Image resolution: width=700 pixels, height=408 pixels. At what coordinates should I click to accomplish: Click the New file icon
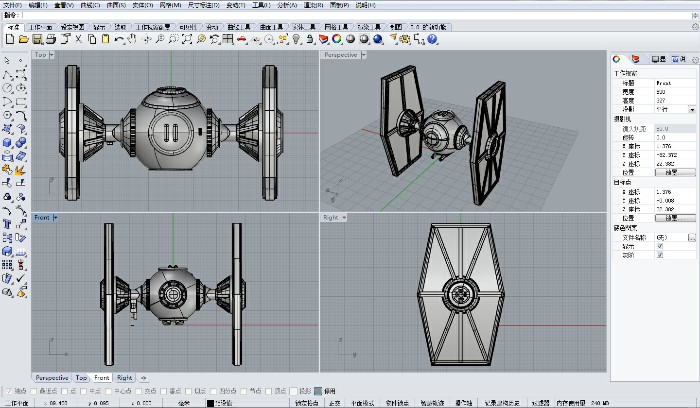[10, 39]
